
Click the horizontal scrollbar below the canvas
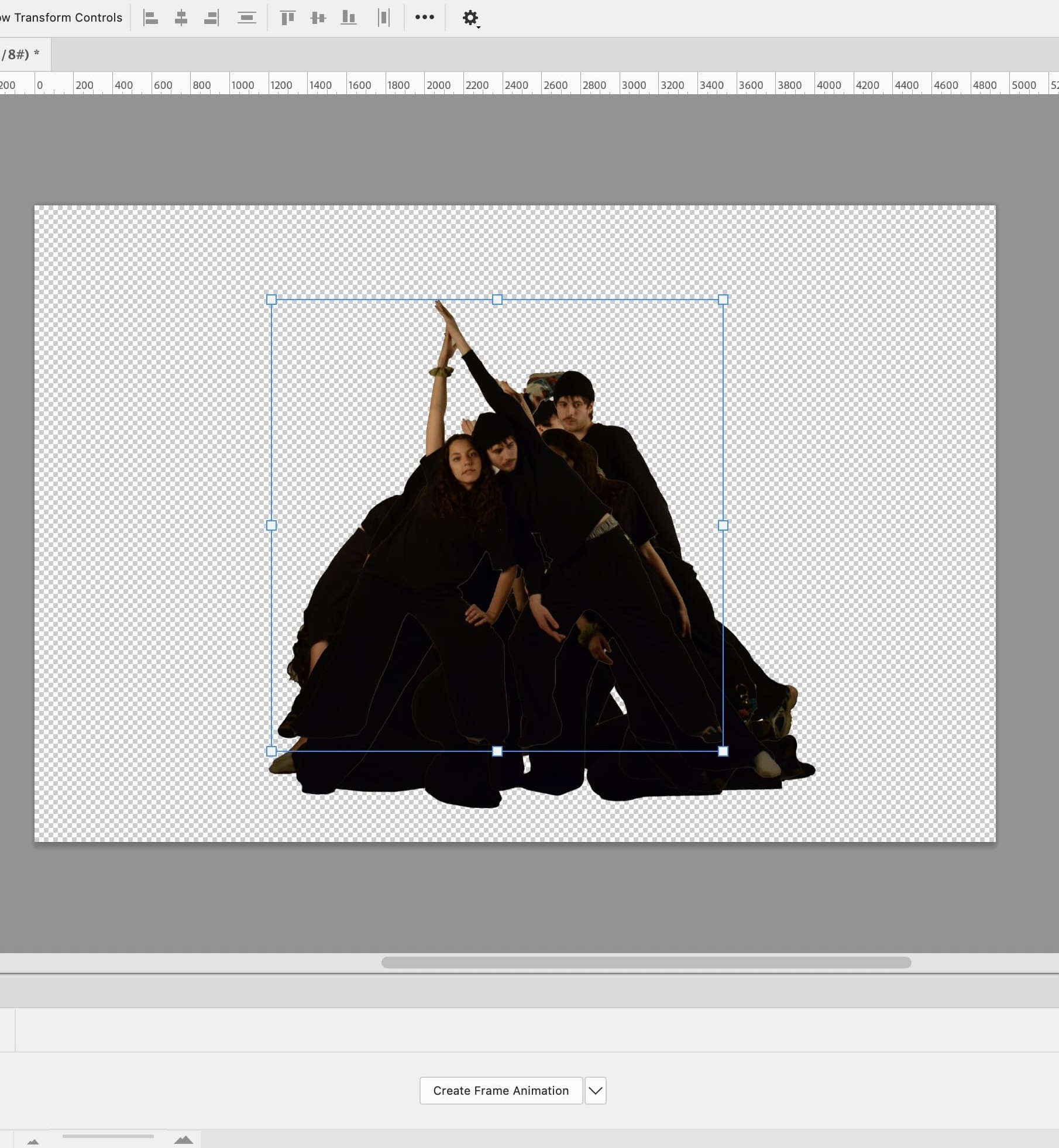pyautogui.click(x=646, y=963)
